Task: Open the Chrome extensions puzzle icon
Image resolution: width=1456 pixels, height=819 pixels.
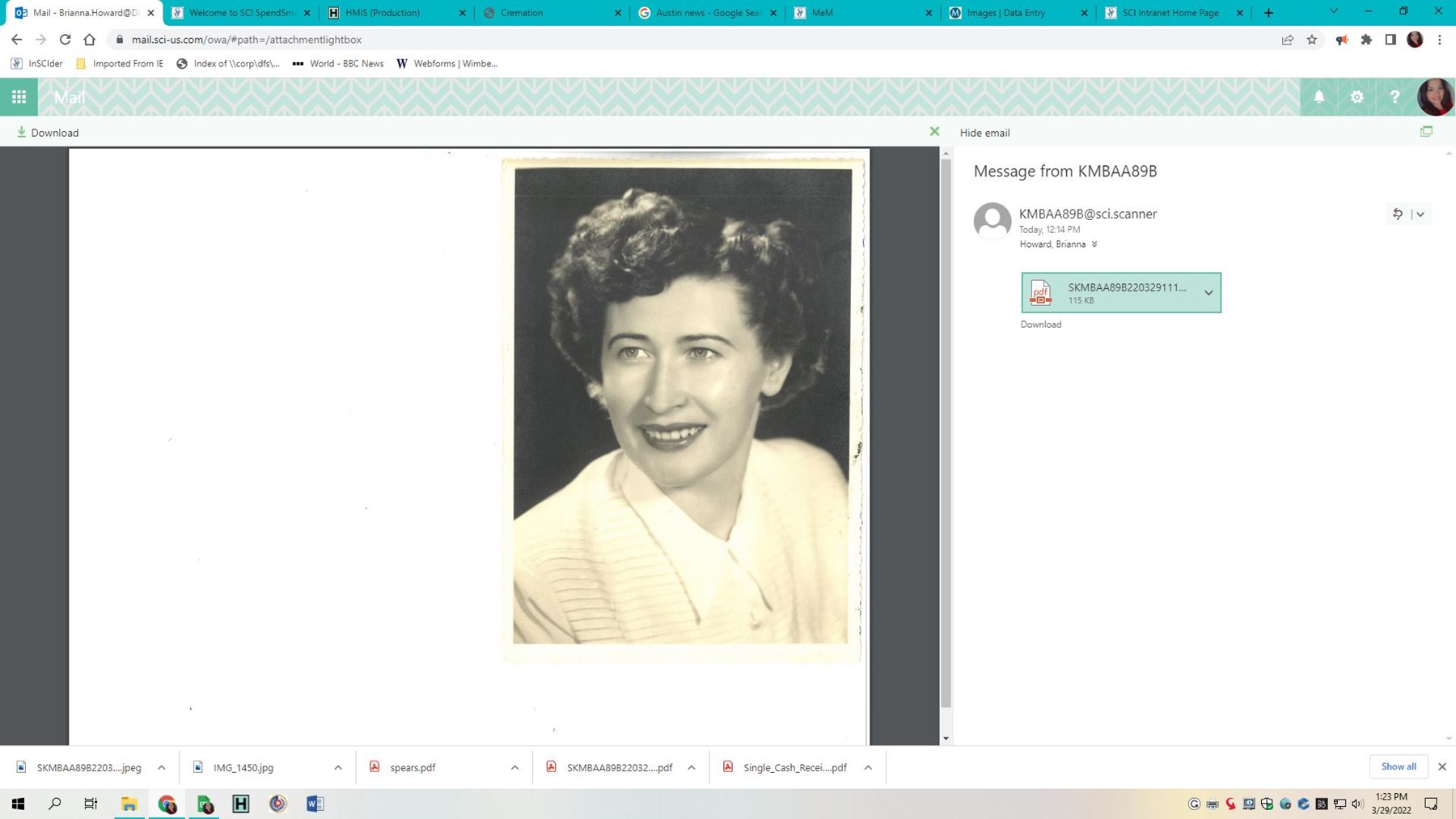Action: [1366, 39]
